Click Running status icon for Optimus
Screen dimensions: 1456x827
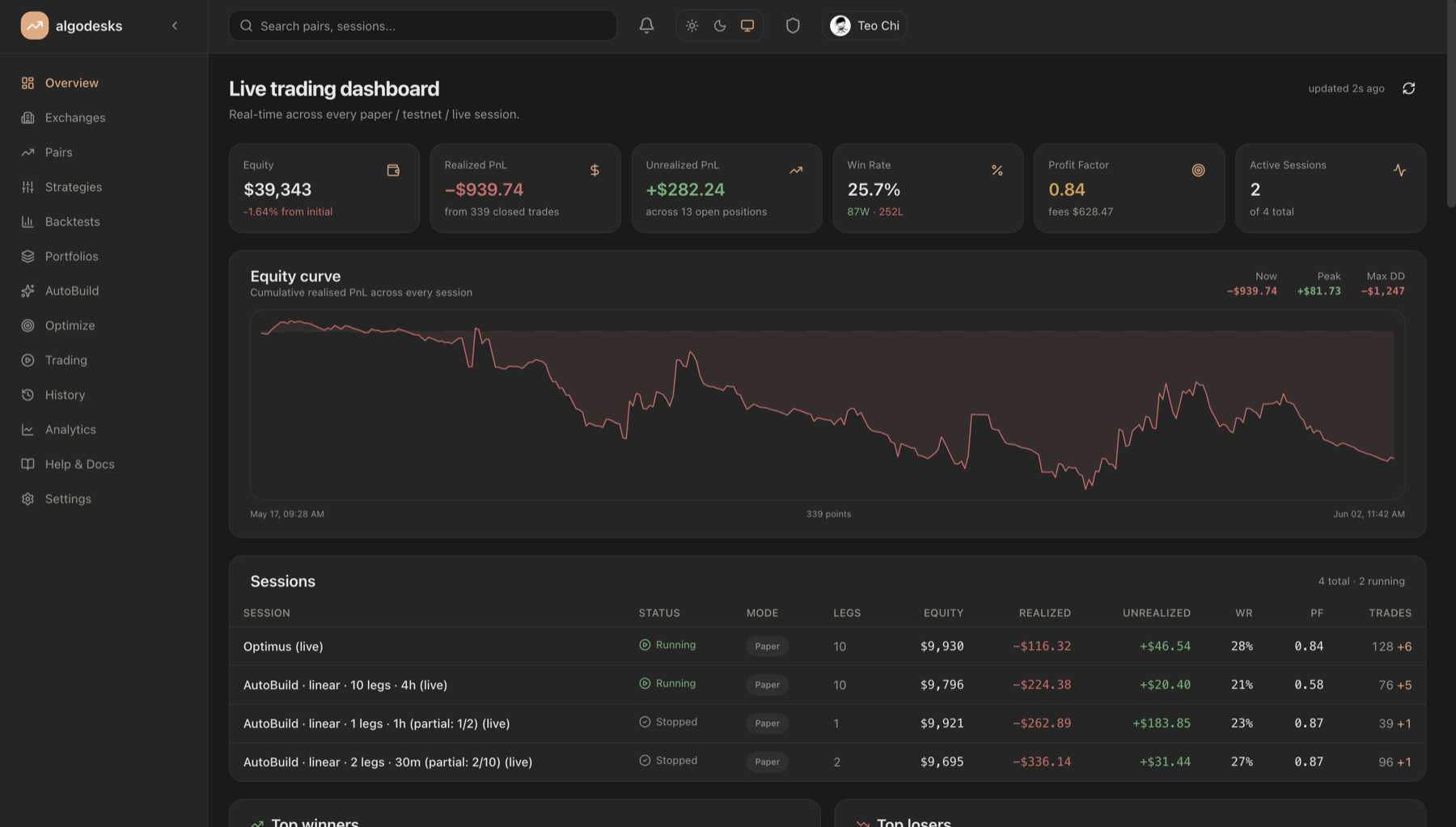point(645,645)
